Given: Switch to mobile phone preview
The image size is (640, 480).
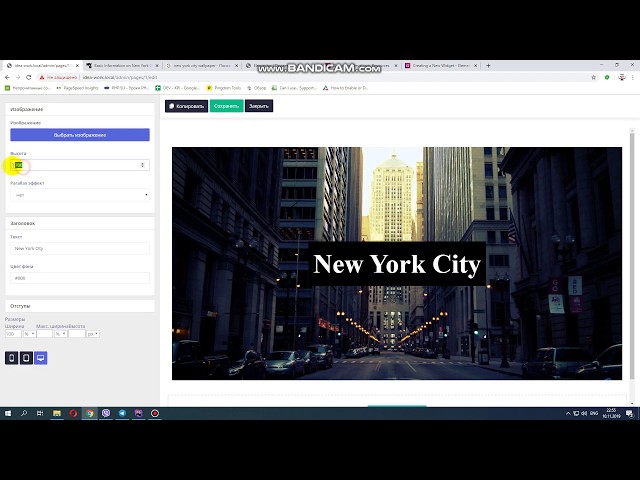Looking at the screenshot, I should [11, 358].
